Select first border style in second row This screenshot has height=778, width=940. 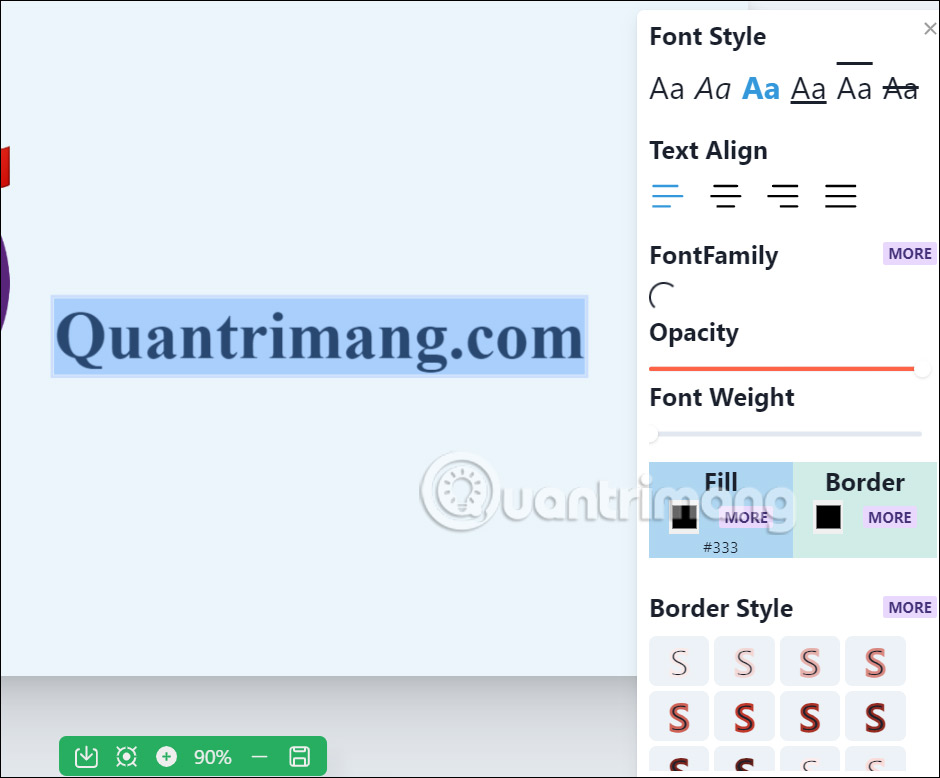pyautogui.click(x=679, y=716)
